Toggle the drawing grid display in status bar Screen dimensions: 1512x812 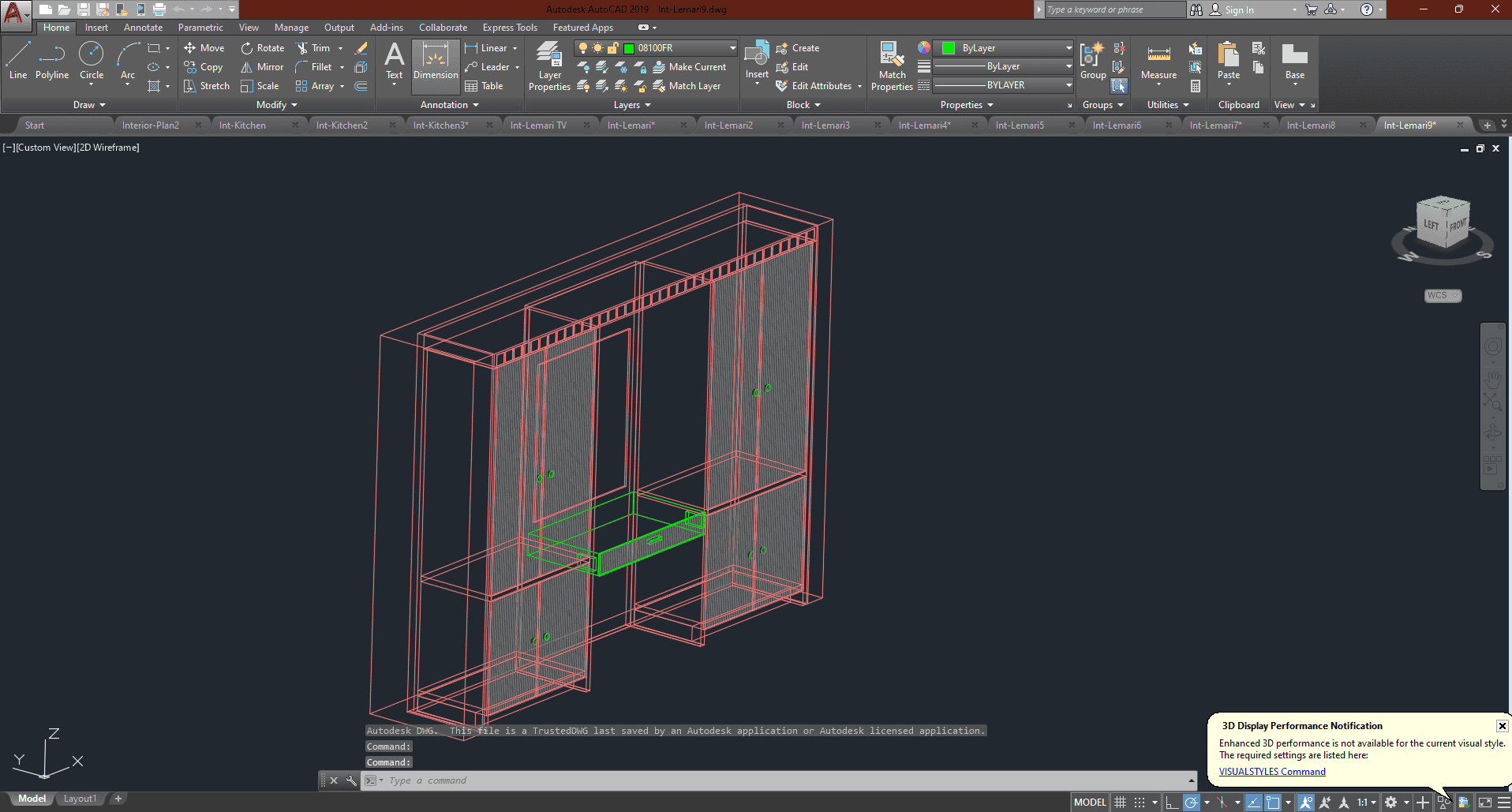1120,803
